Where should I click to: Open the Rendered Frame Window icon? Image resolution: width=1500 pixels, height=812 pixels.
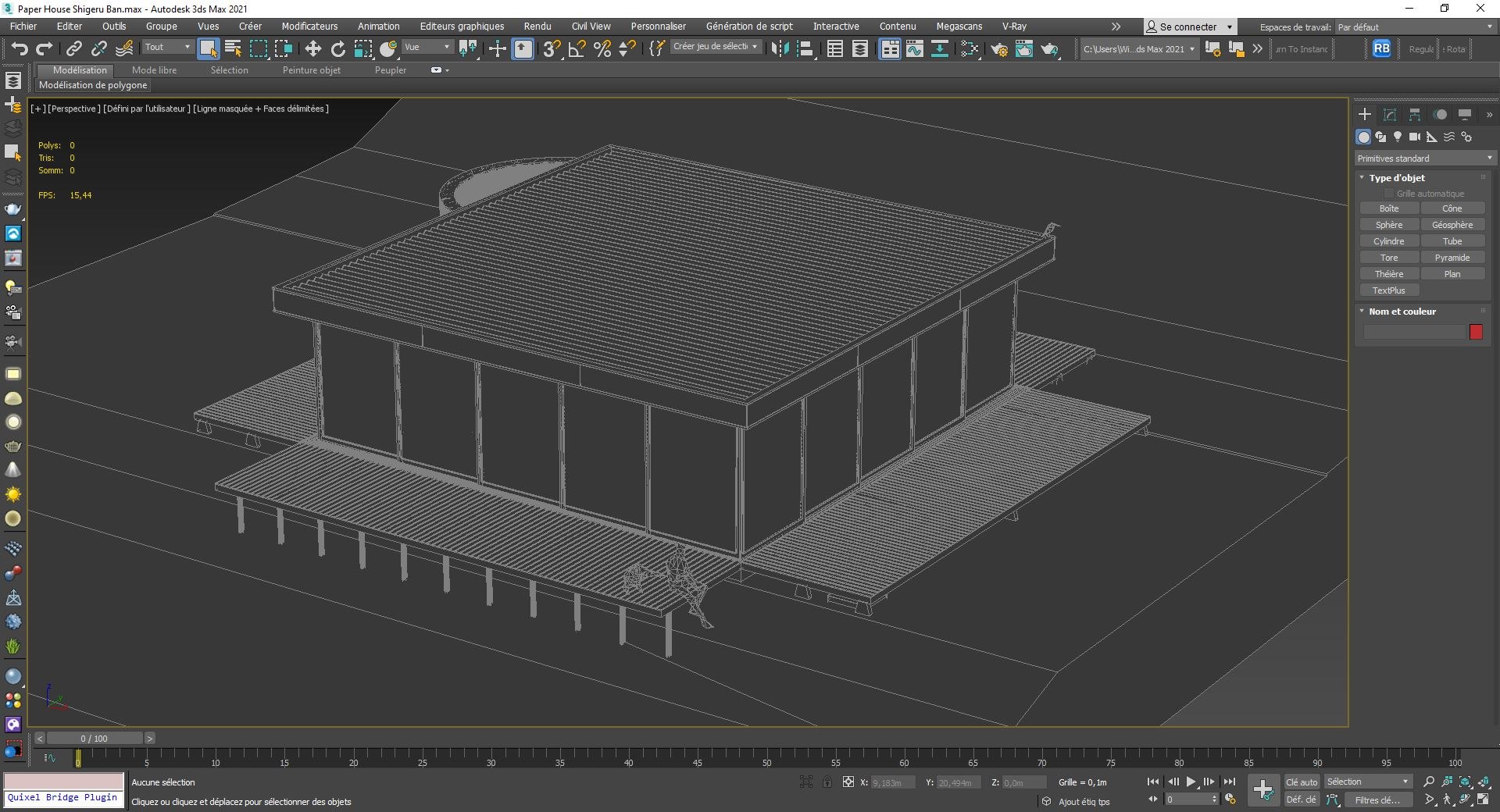[x=1024, y=49]
